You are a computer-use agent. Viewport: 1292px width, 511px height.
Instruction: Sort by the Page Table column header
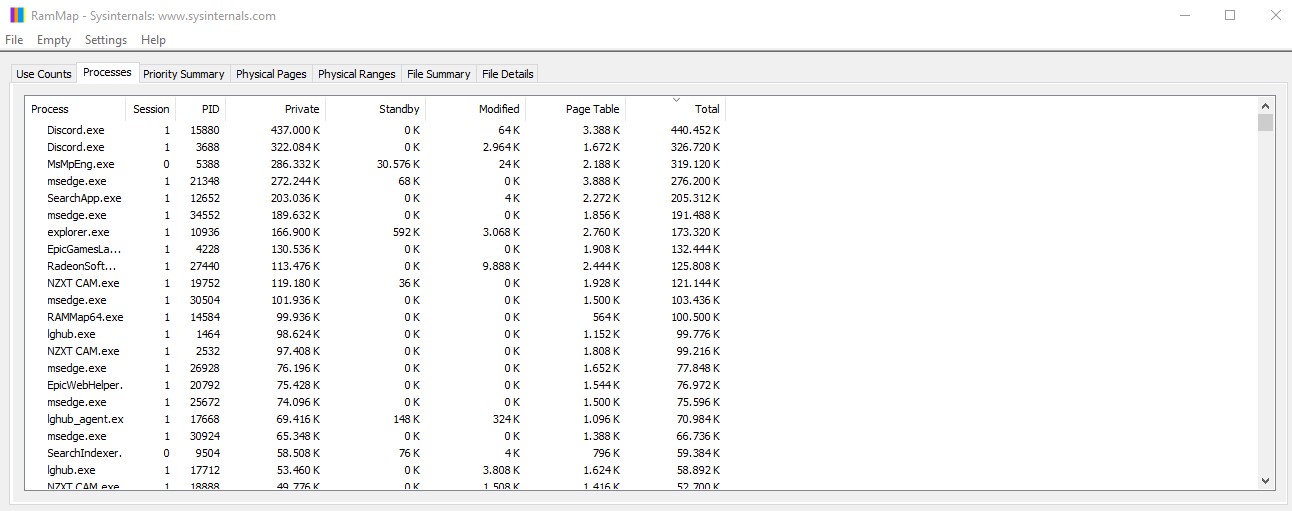click(576, 109)
